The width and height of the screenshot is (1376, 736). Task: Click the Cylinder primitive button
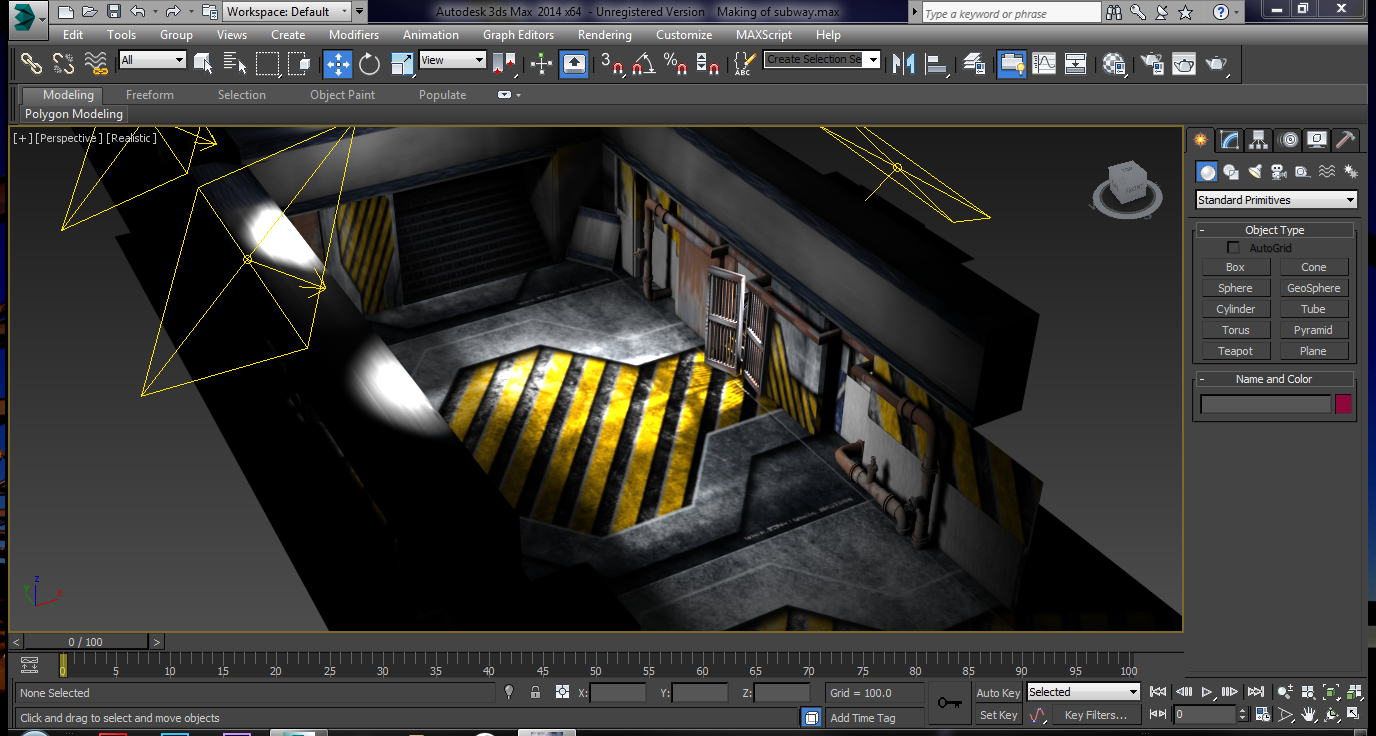1235,309
